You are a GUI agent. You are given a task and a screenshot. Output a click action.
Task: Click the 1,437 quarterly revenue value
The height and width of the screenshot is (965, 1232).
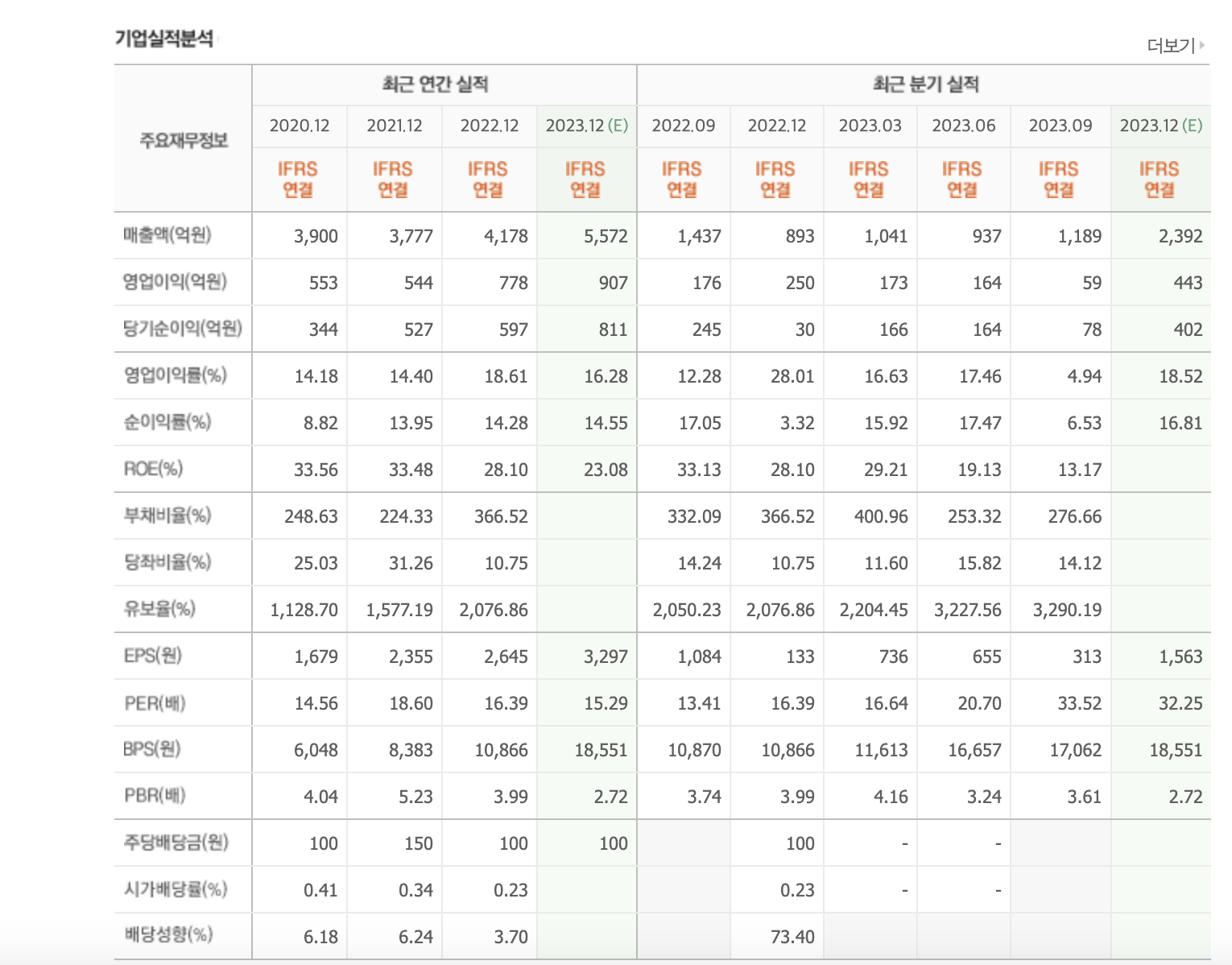pos(699,237)
